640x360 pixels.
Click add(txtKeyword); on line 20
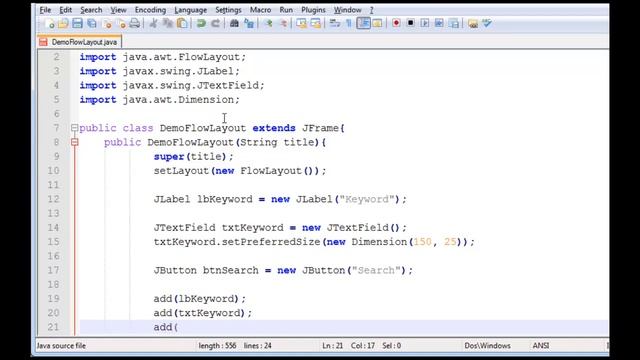click(x=203, y=313)
